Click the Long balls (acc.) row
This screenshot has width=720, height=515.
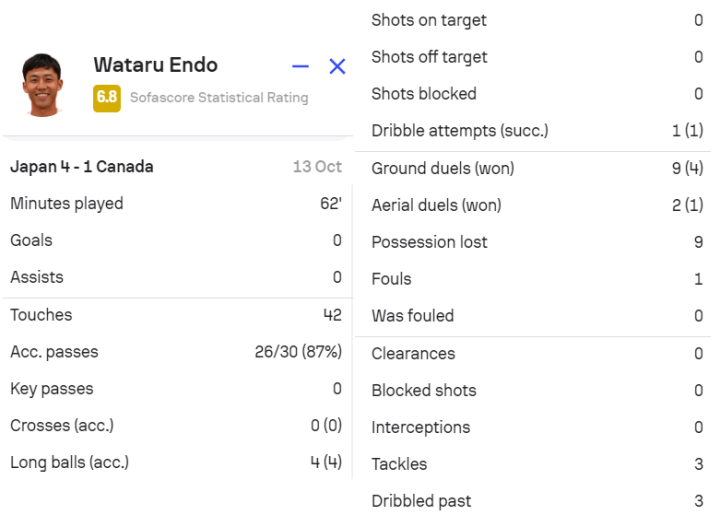pos(175,463)
